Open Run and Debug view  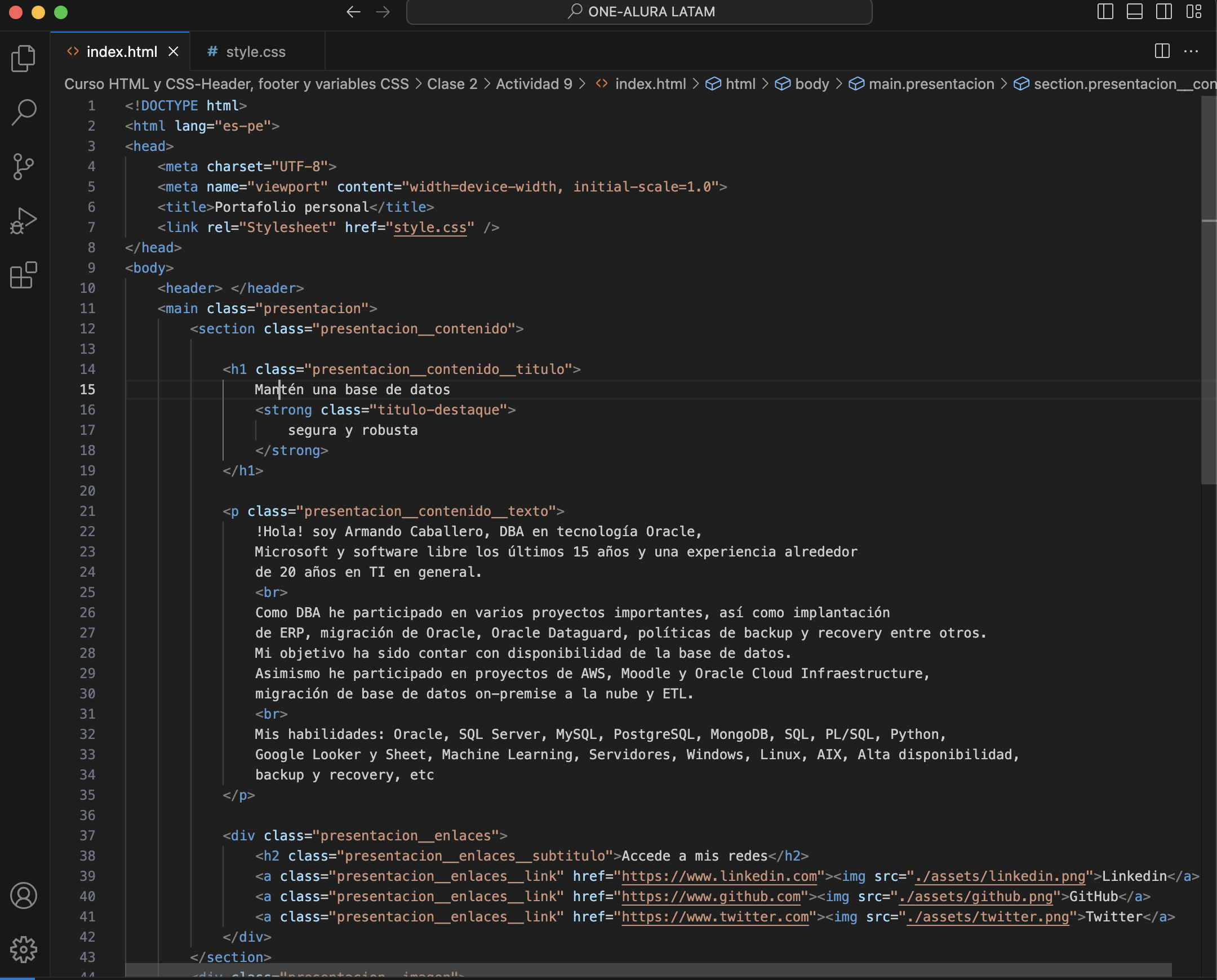pos(24,221)
